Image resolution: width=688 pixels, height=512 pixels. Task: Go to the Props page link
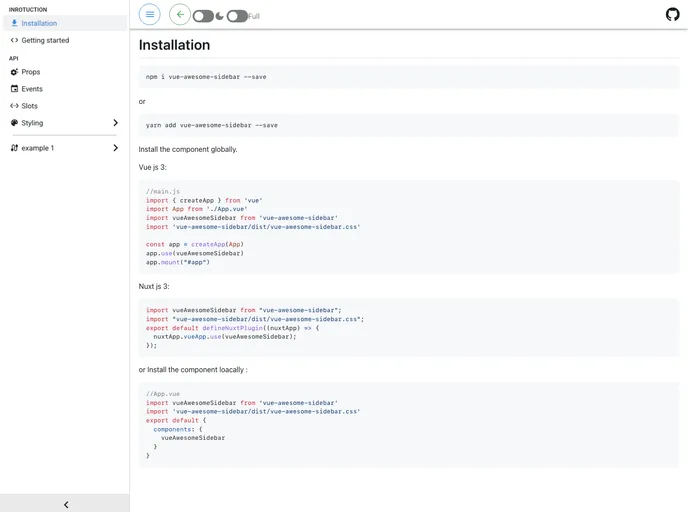(x=31, y=72)
